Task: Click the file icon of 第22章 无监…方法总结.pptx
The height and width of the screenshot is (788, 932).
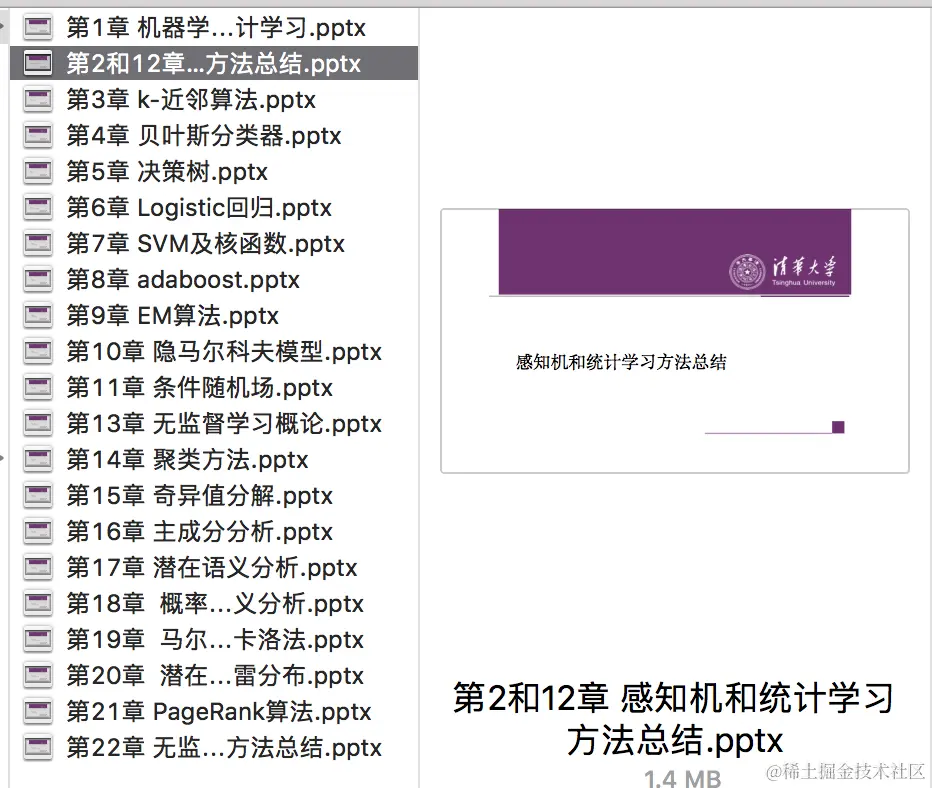Action: (x=37, y=747)
